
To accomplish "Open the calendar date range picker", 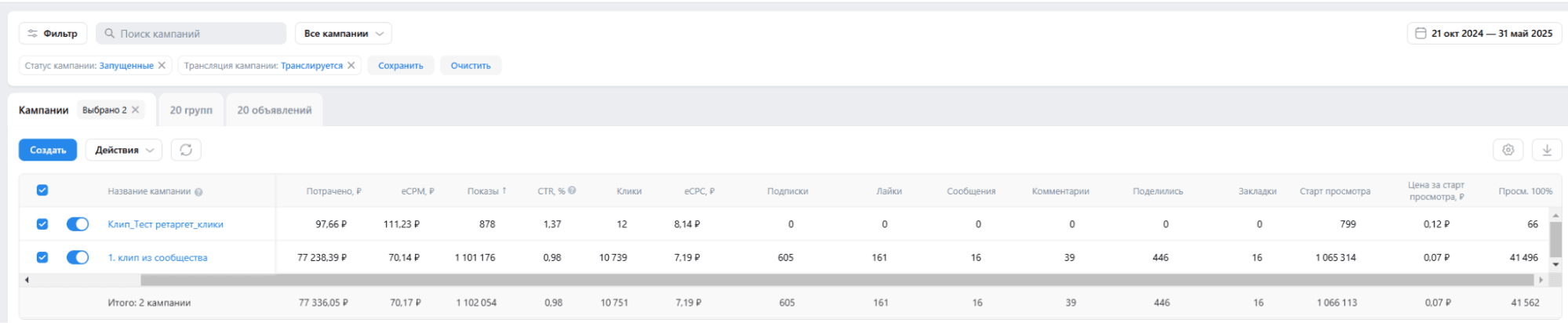I will [1484, 33].
